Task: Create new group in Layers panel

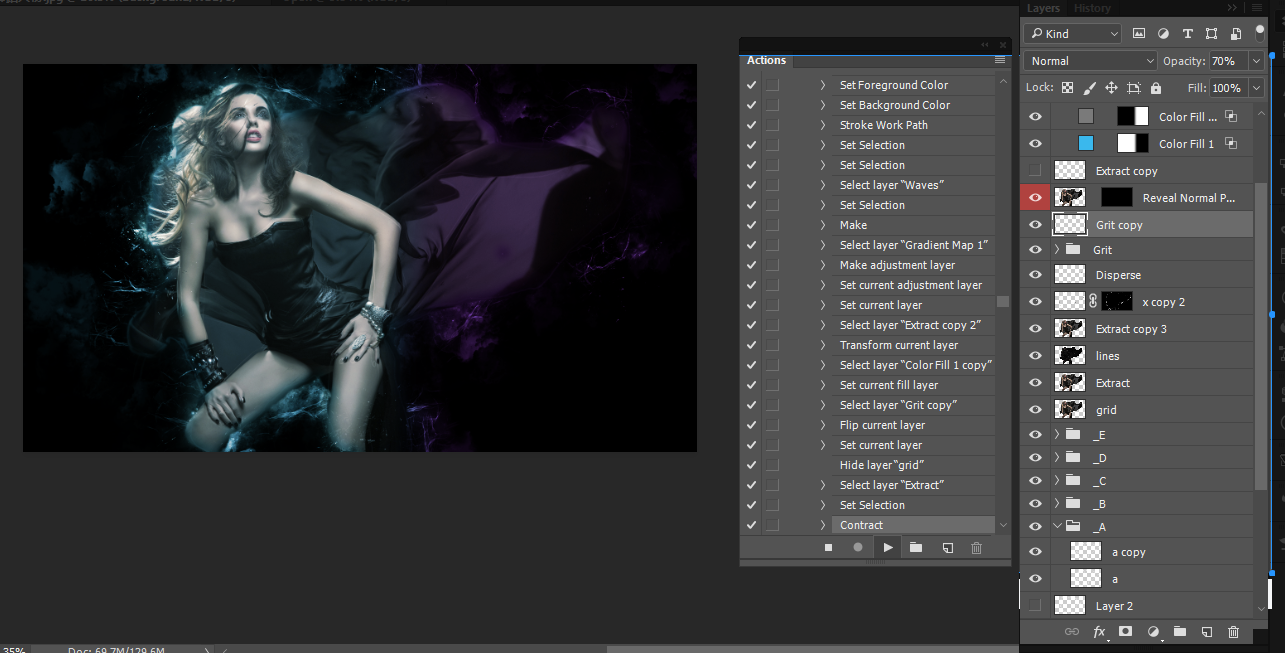Action: pyautogui.click(x=1180, y=632)
